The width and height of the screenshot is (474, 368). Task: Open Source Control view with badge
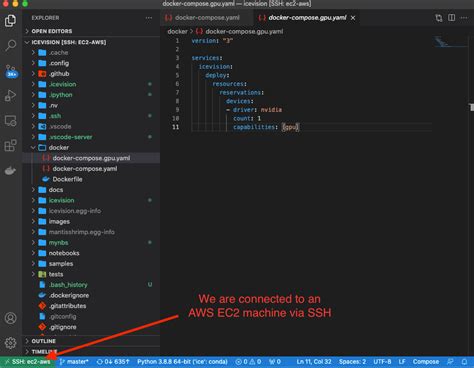coord(11,71)
